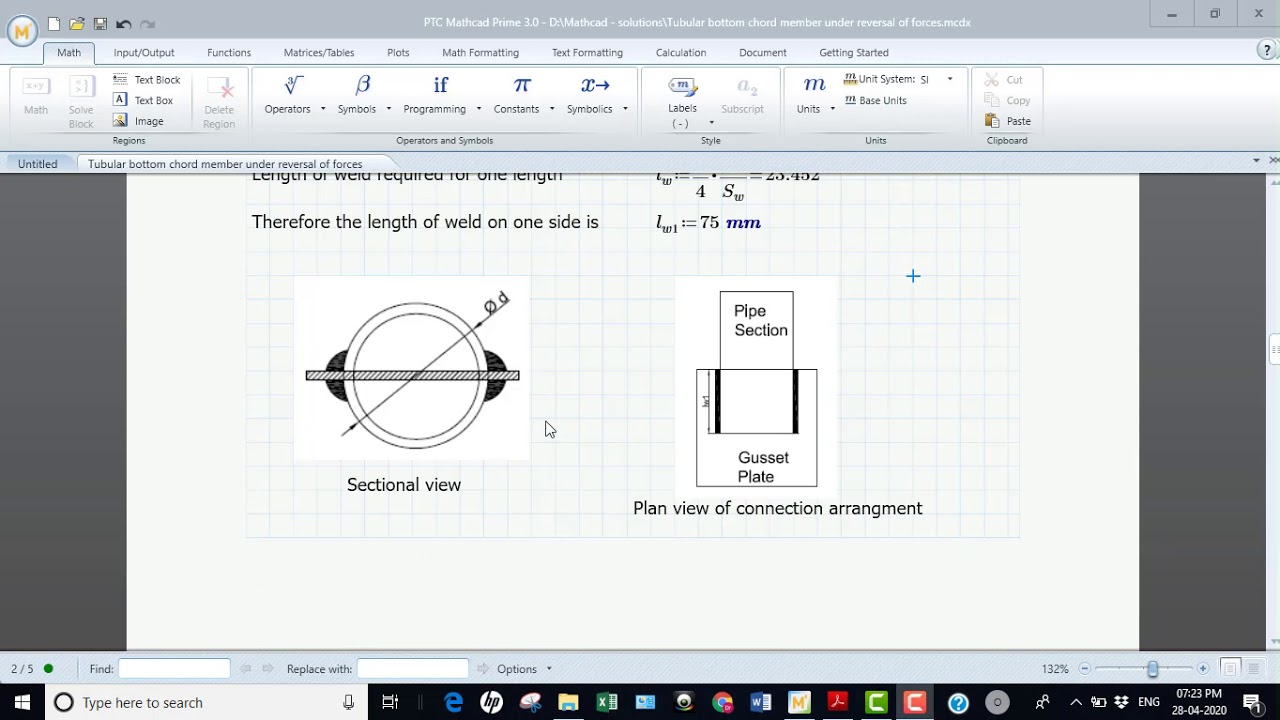The image size is (1280, 720).
Task: Open Mathcad help question mark icon
Action: 1267,51
